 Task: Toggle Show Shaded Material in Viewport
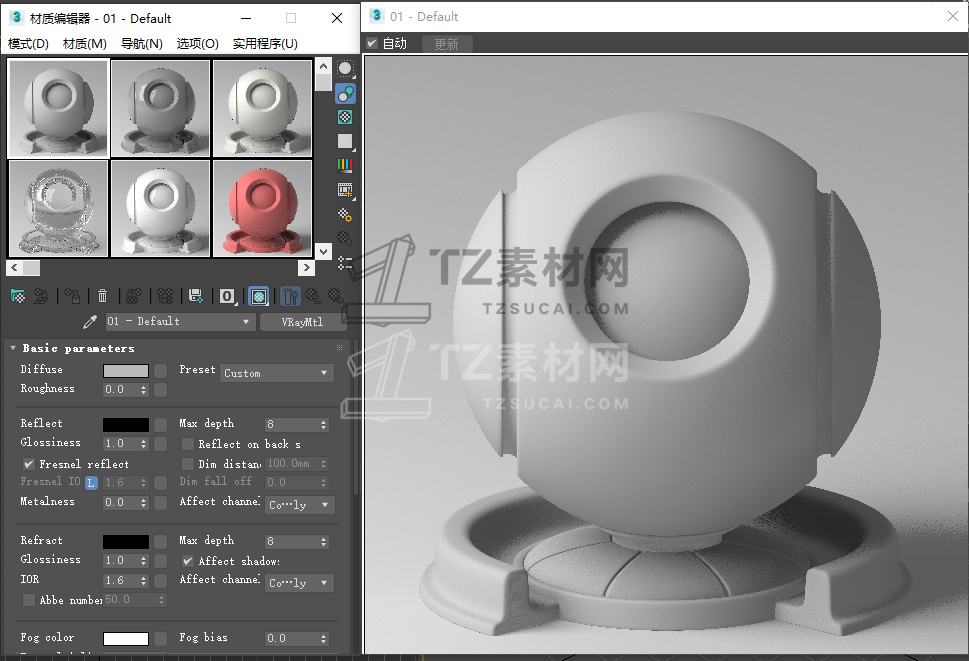tap(259, 296)
